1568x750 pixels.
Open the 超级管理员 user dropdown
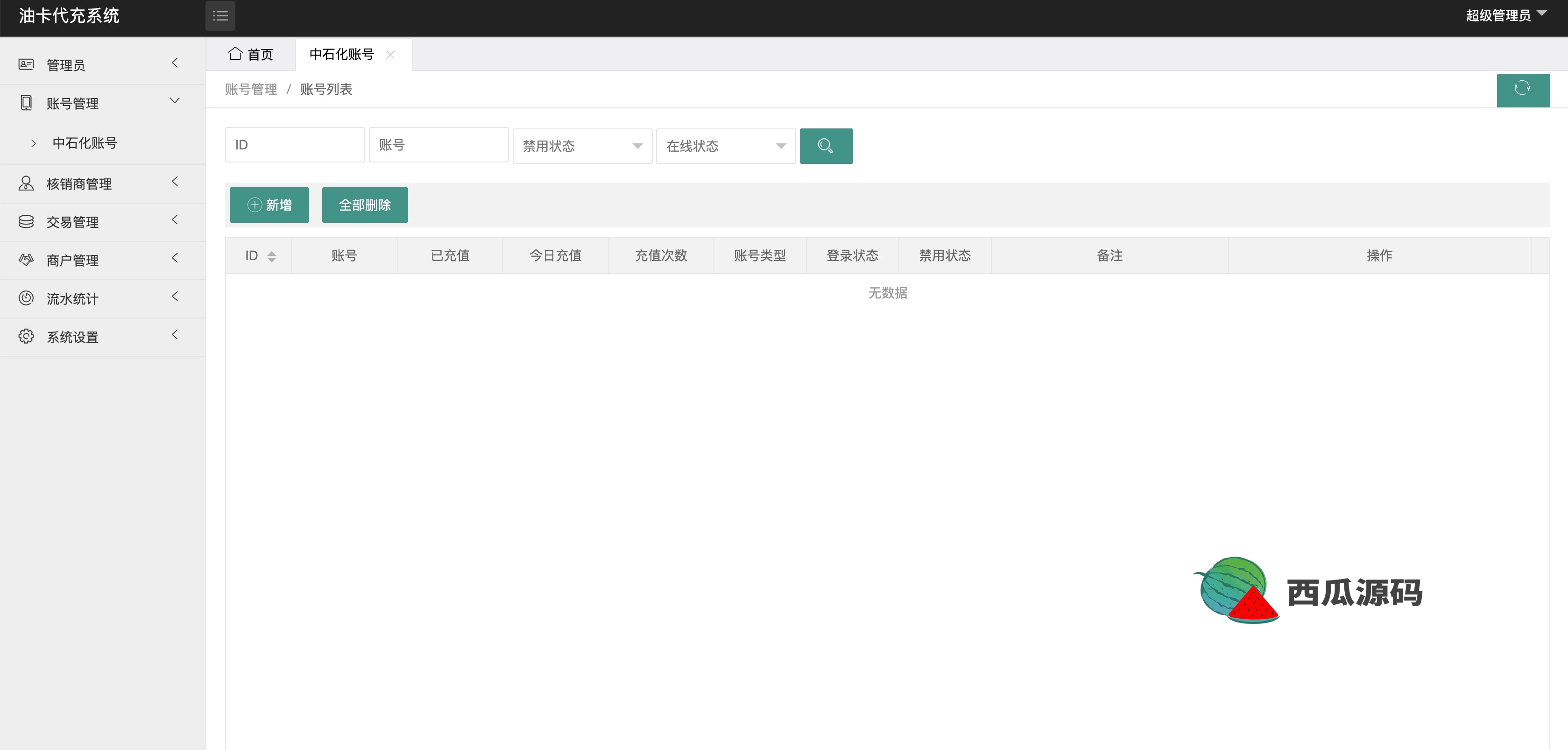[x=1506, y=16]
